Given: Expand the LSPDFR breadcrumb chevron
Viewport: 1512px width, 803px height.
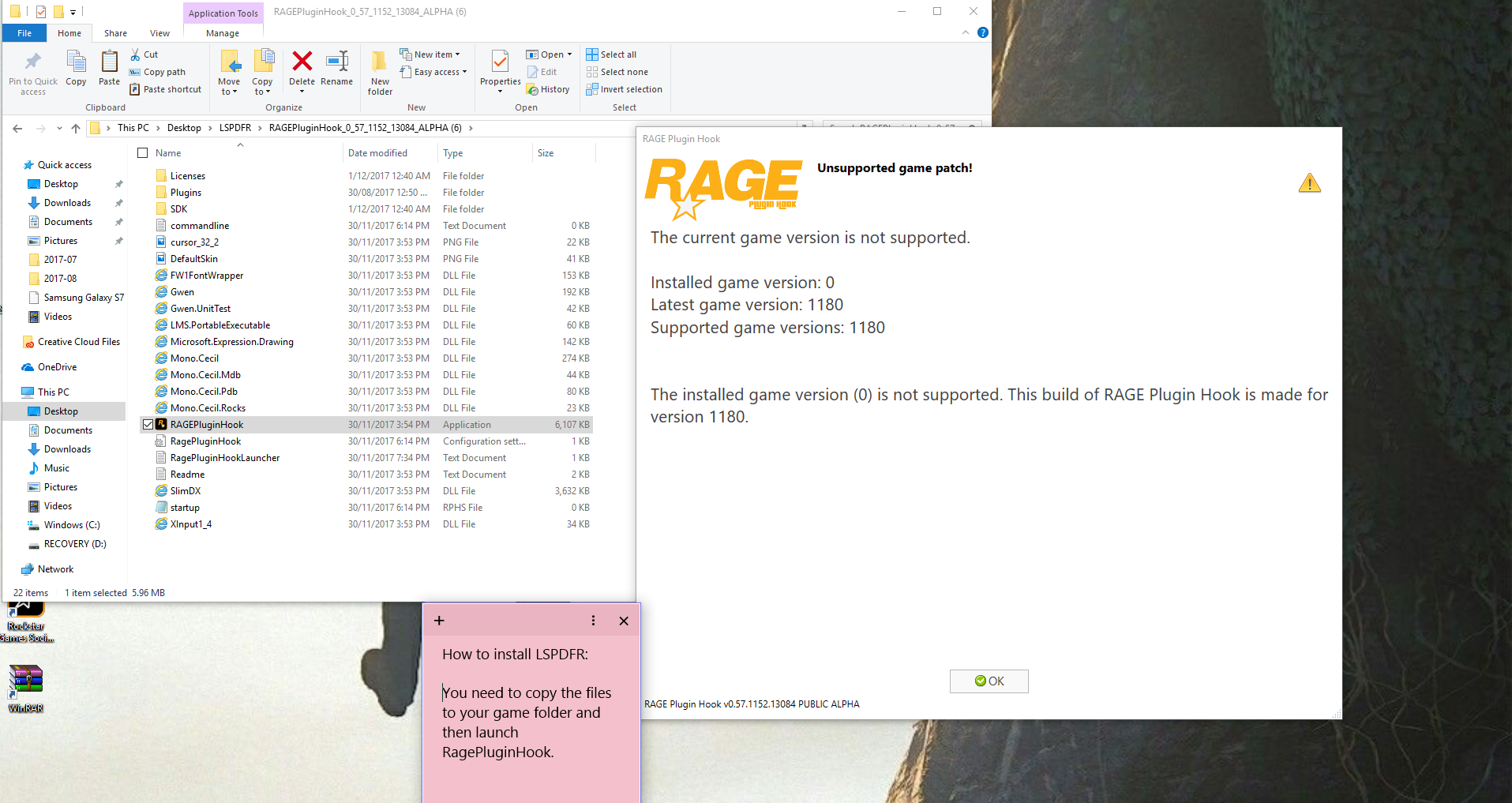Looking at the screenshot, I should 258,128.
